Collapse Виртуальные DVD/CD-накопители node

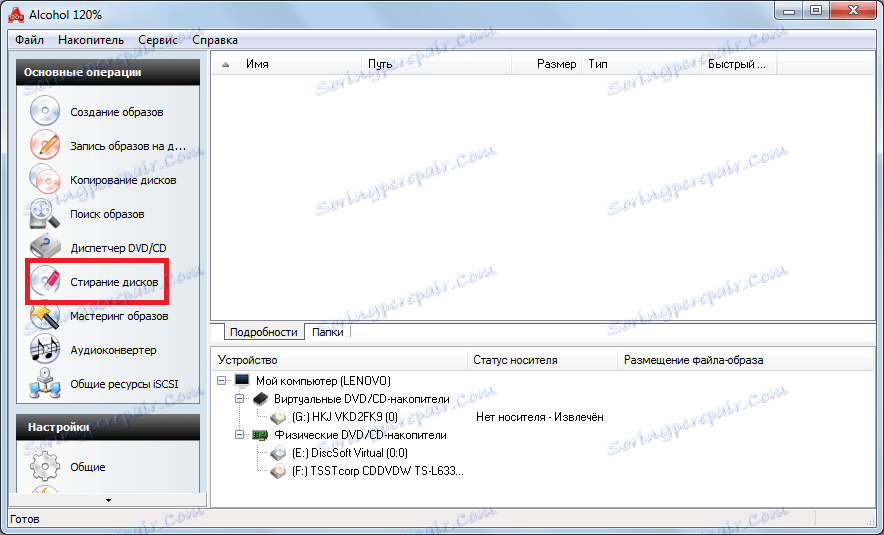point(240,399)
